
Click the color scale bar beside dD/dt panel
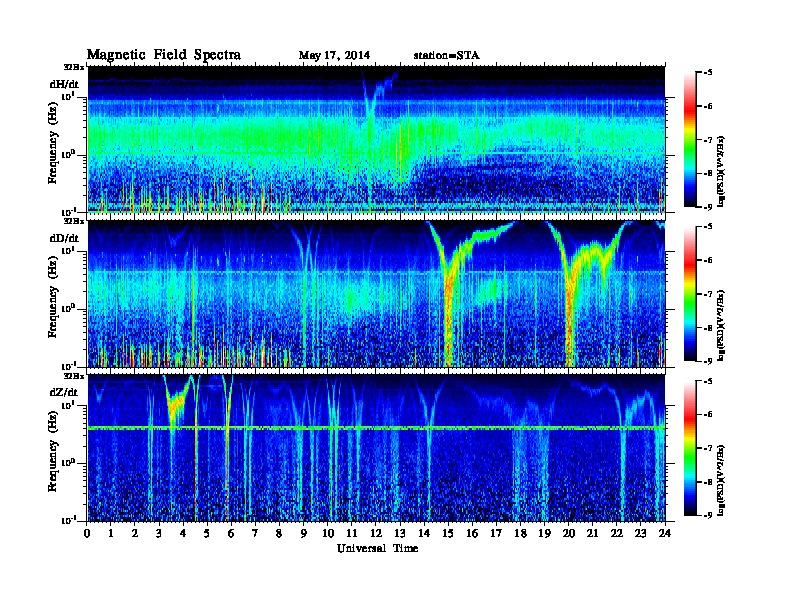click(x=689, y=294)
